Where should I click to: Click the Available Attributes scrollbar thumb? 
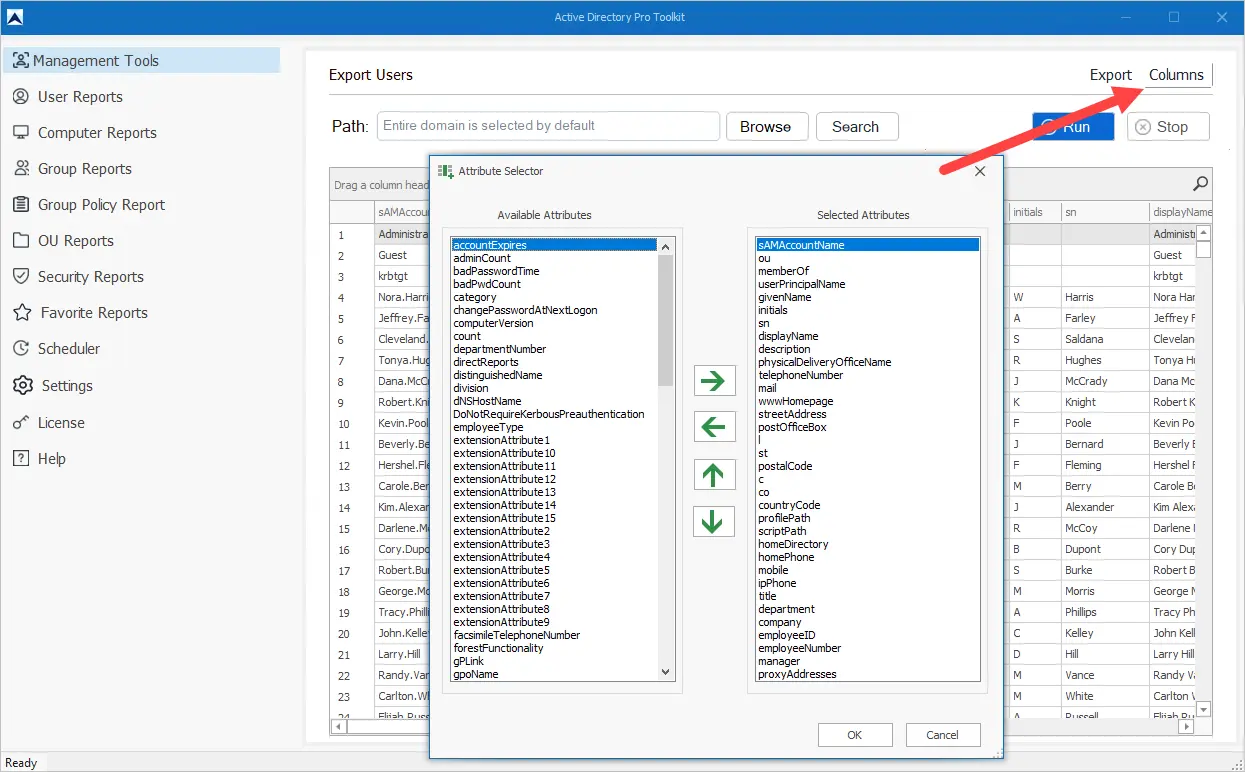667,319
